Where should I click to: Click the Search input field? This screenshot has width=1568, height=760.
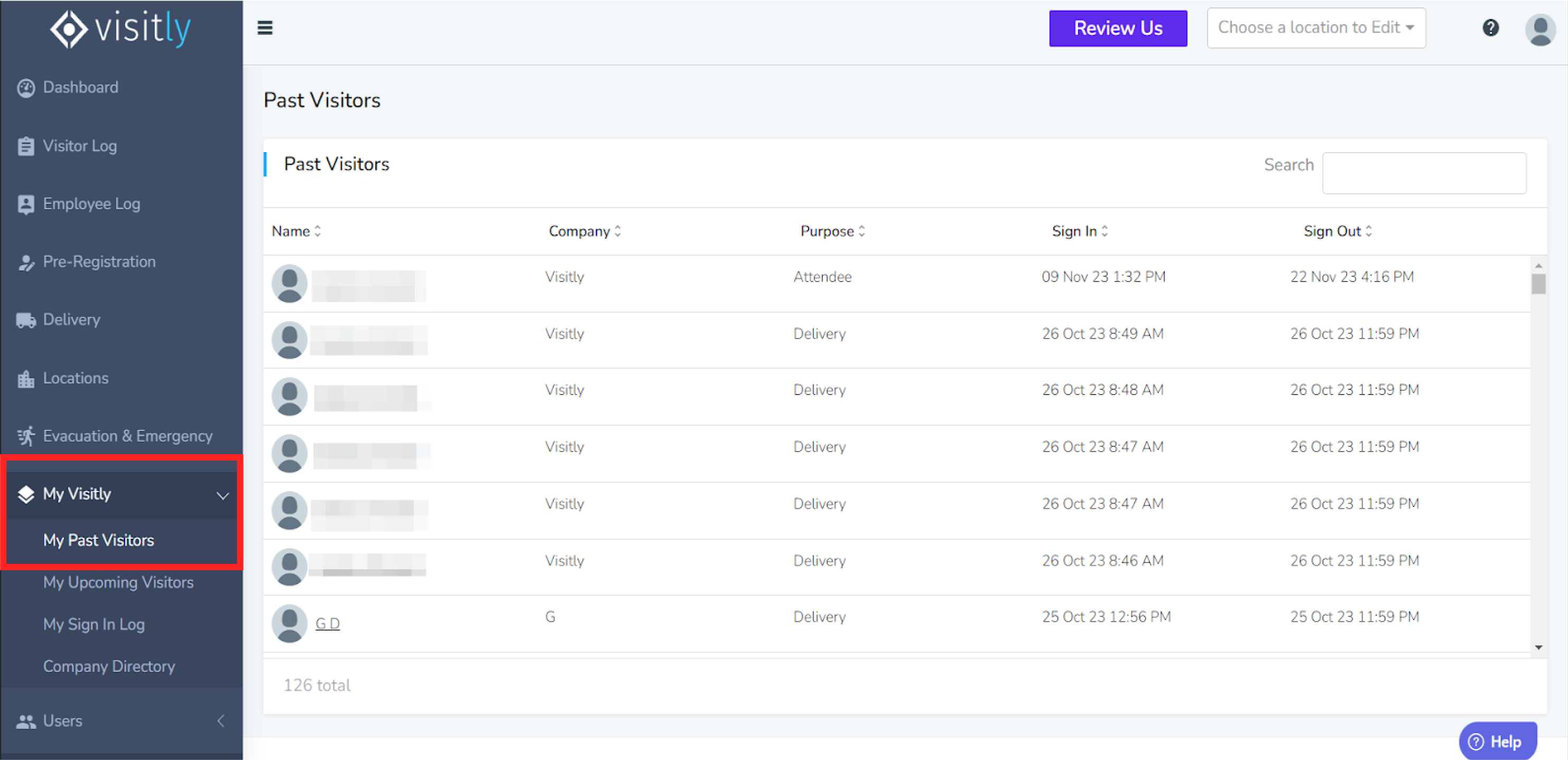pyautogui.click(x=1424, y=173)
